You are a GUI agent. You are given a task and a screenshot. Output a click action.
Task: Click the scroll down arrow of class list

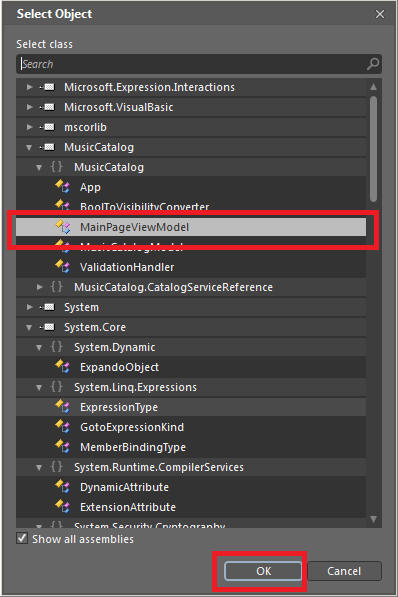pyautogui.click(x=374, y=519)
